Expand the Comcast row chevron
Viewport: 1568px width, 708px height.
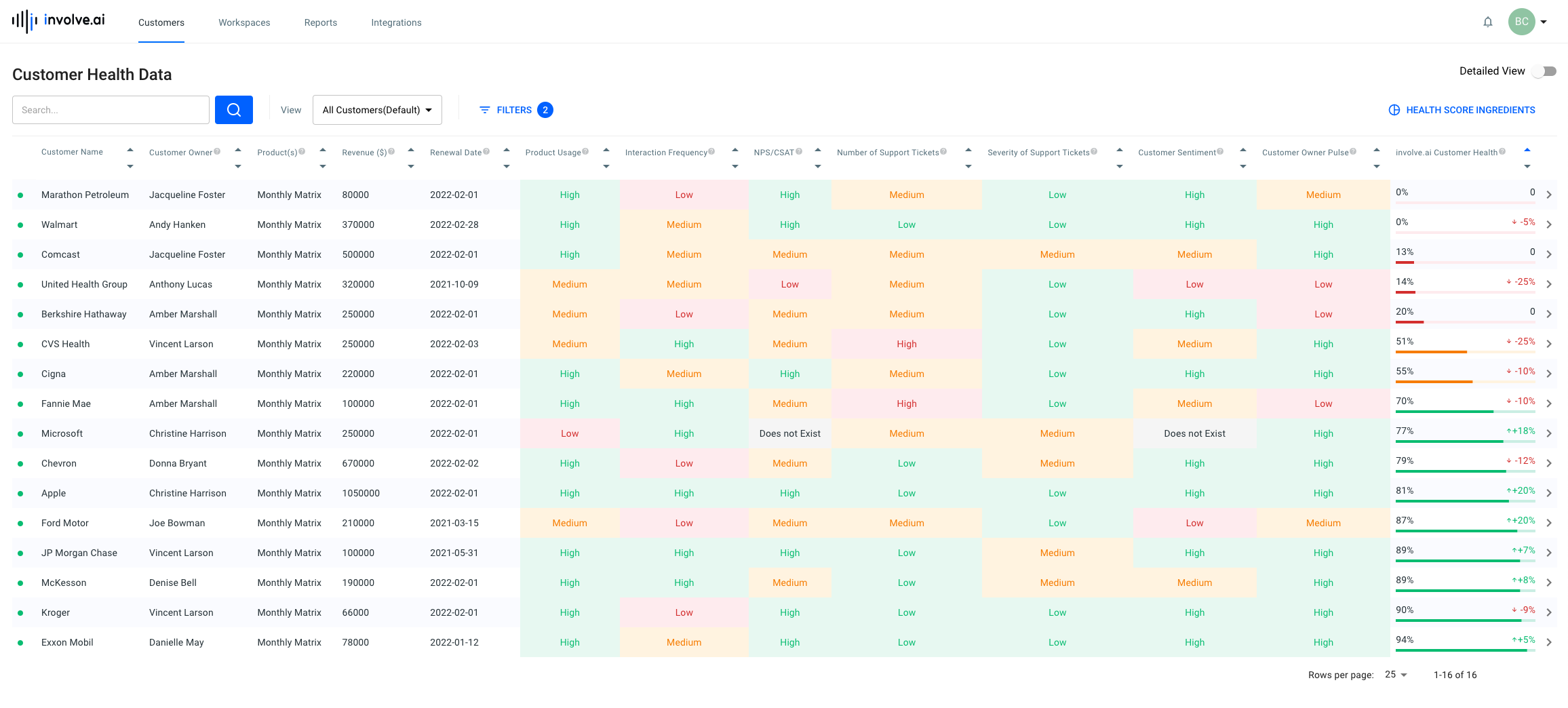point(1549,254)
